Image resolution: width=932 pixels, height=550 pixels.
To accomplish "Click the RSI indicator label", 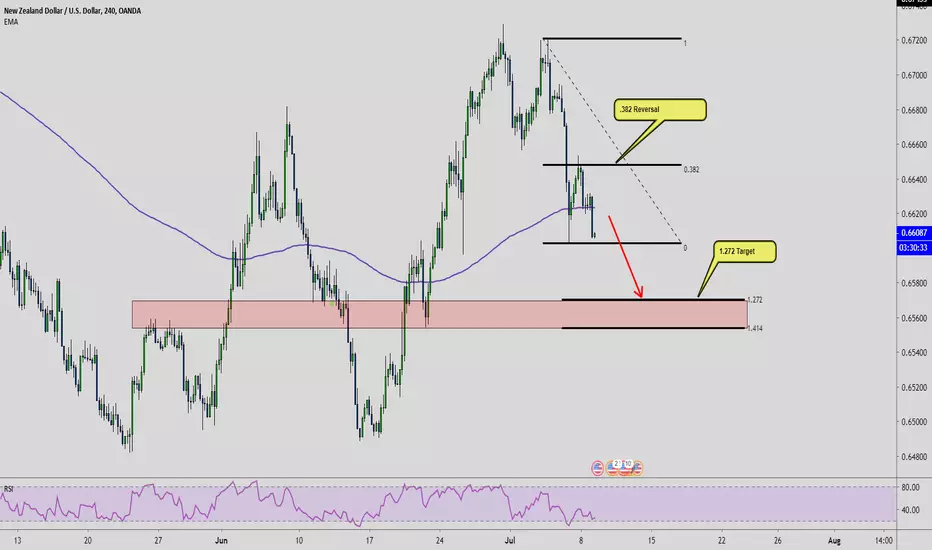I will [8, 489].
